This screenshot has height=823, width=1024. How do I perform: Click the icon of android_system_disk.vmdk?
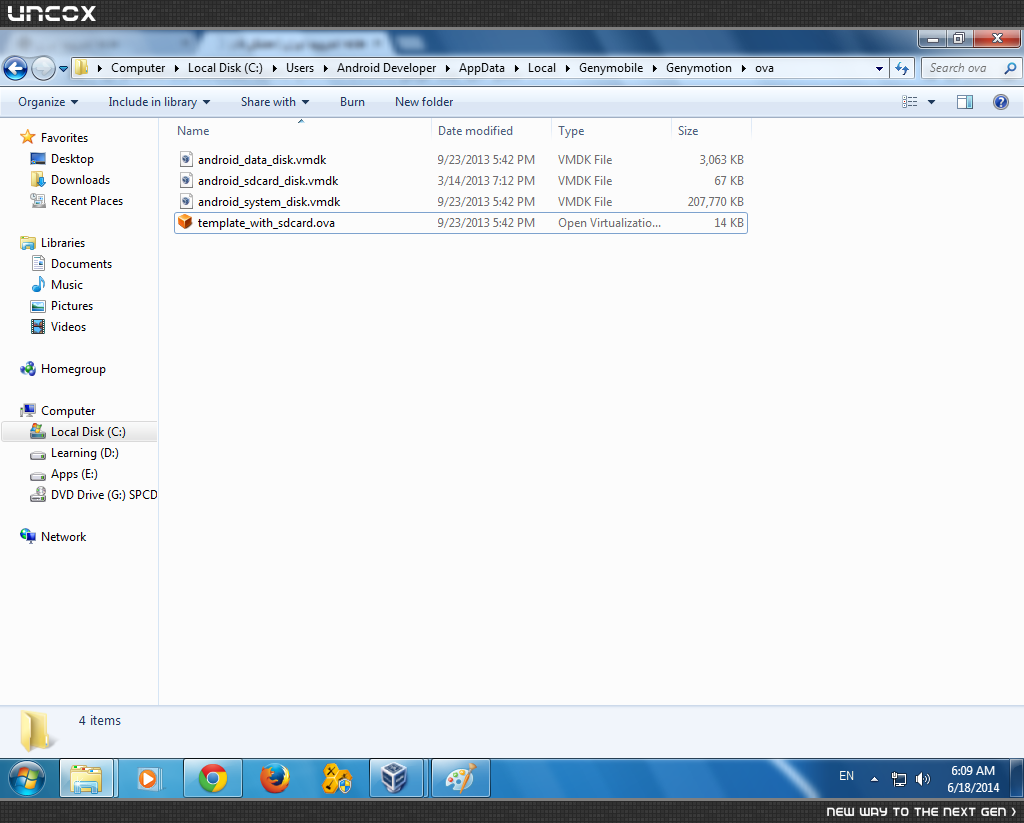point(186,201)
